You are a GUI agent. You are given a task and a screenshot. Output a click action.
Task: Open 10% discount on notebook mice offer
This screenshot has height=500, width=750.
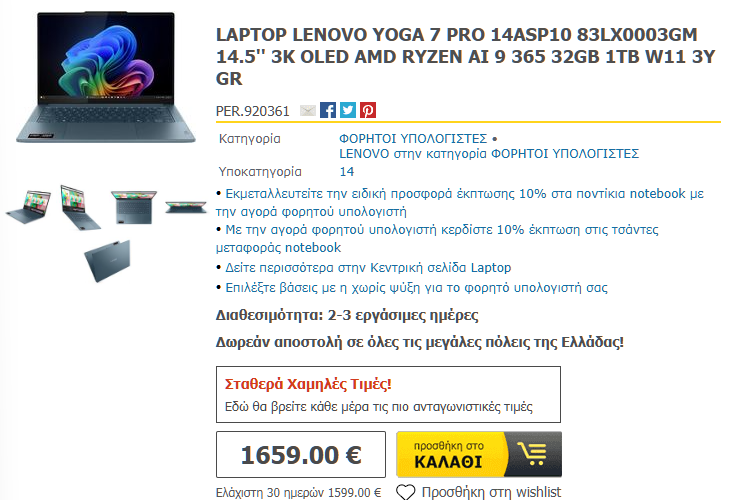(x=459, y=202)
